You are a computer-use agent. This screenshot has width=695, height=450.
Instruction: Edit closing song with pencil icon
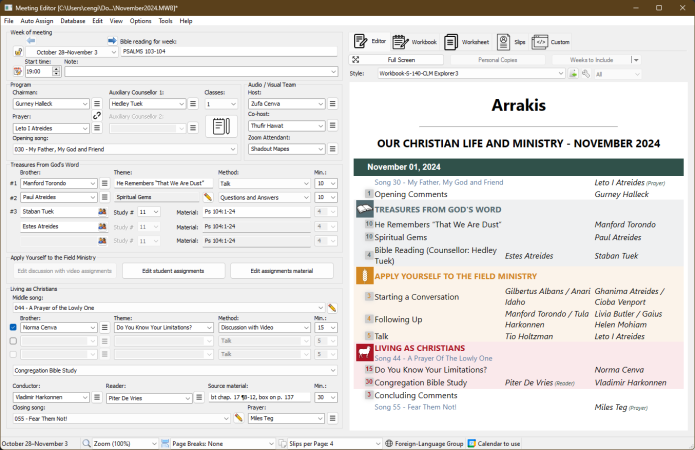(x=238, y=418)
